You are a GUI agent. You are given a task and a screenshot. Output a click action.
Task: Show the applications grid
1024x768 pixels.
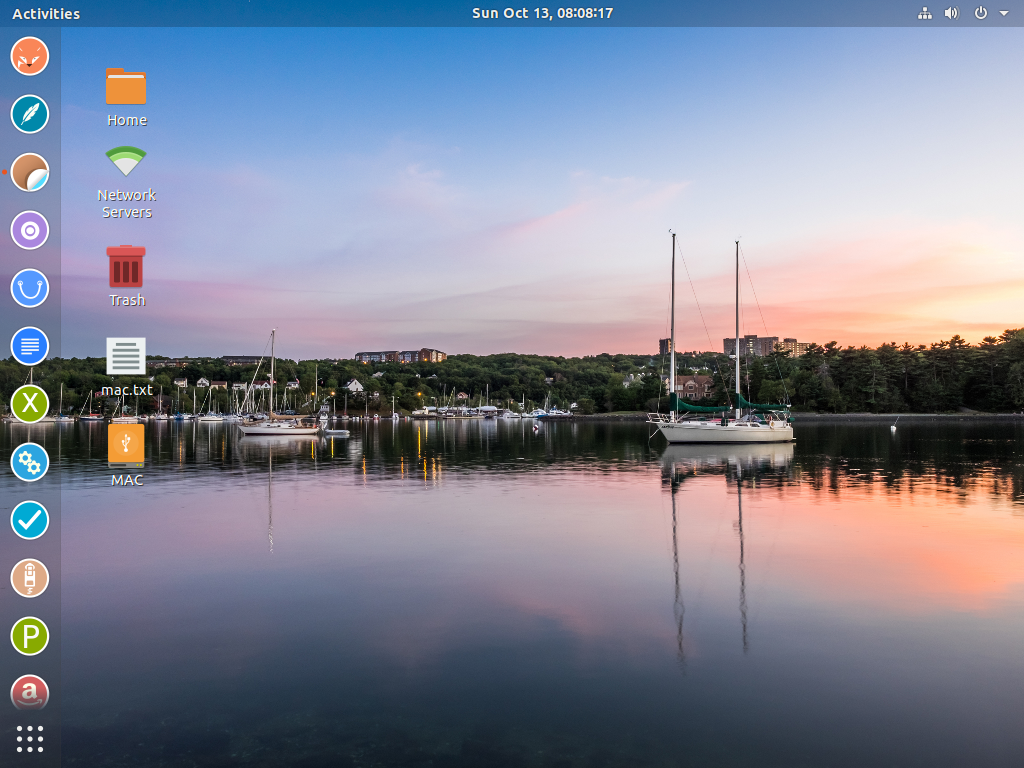[29, 739]
